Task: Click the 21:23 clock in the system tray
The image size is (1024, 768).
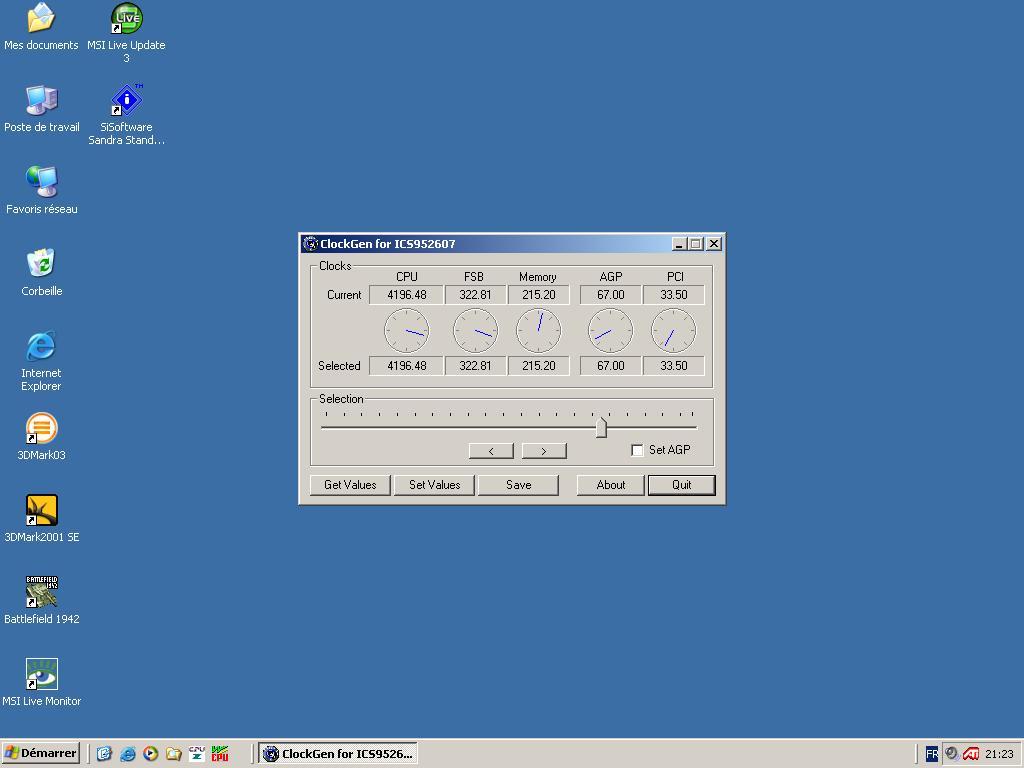Action: point(999,754)
